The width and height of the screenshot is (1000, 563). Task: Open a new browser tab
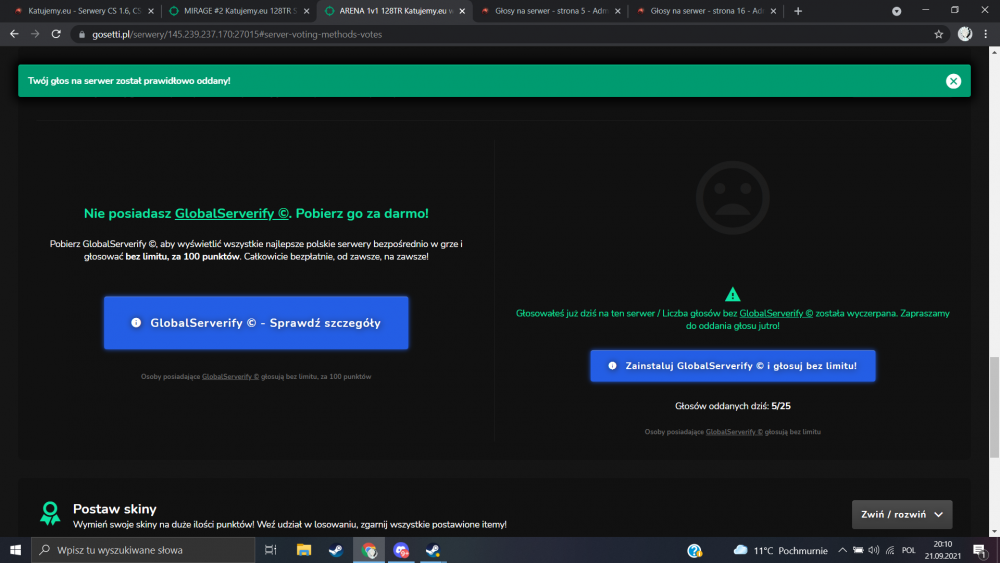click(x=798, y=11)
